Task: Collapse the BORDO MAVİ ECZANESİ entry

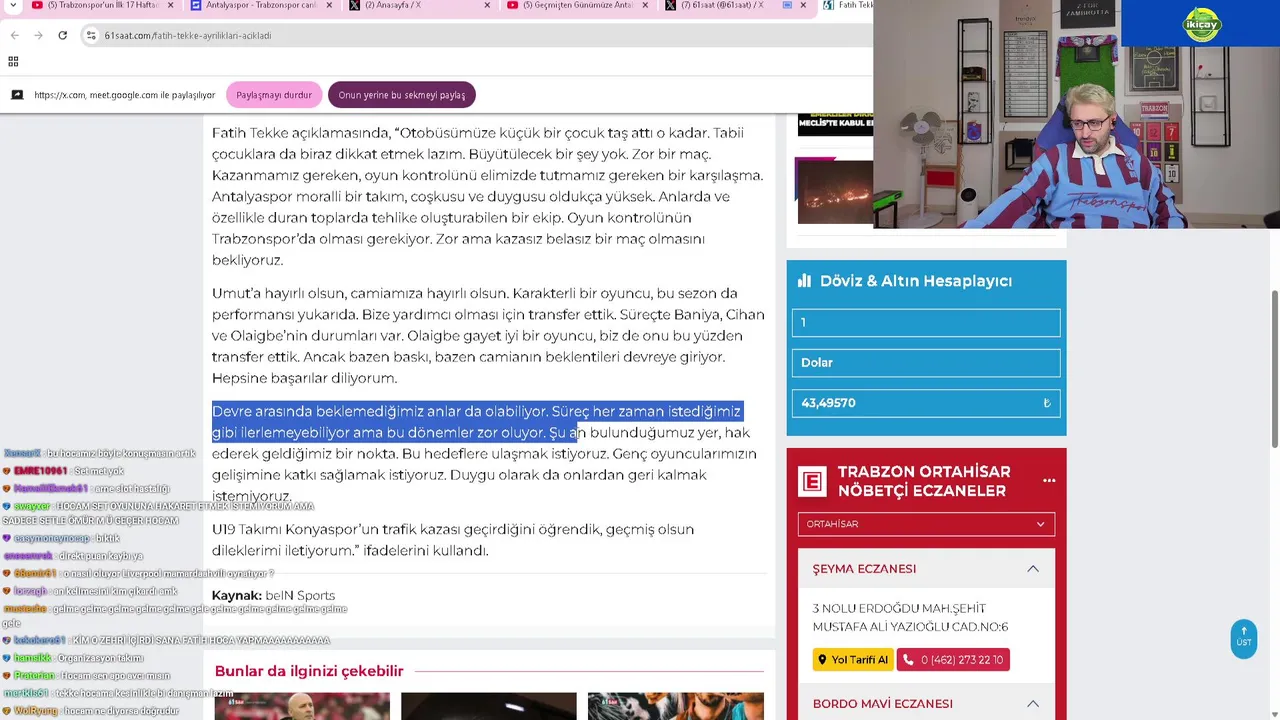Action: pyautogui.click(x=1033, y=703)
